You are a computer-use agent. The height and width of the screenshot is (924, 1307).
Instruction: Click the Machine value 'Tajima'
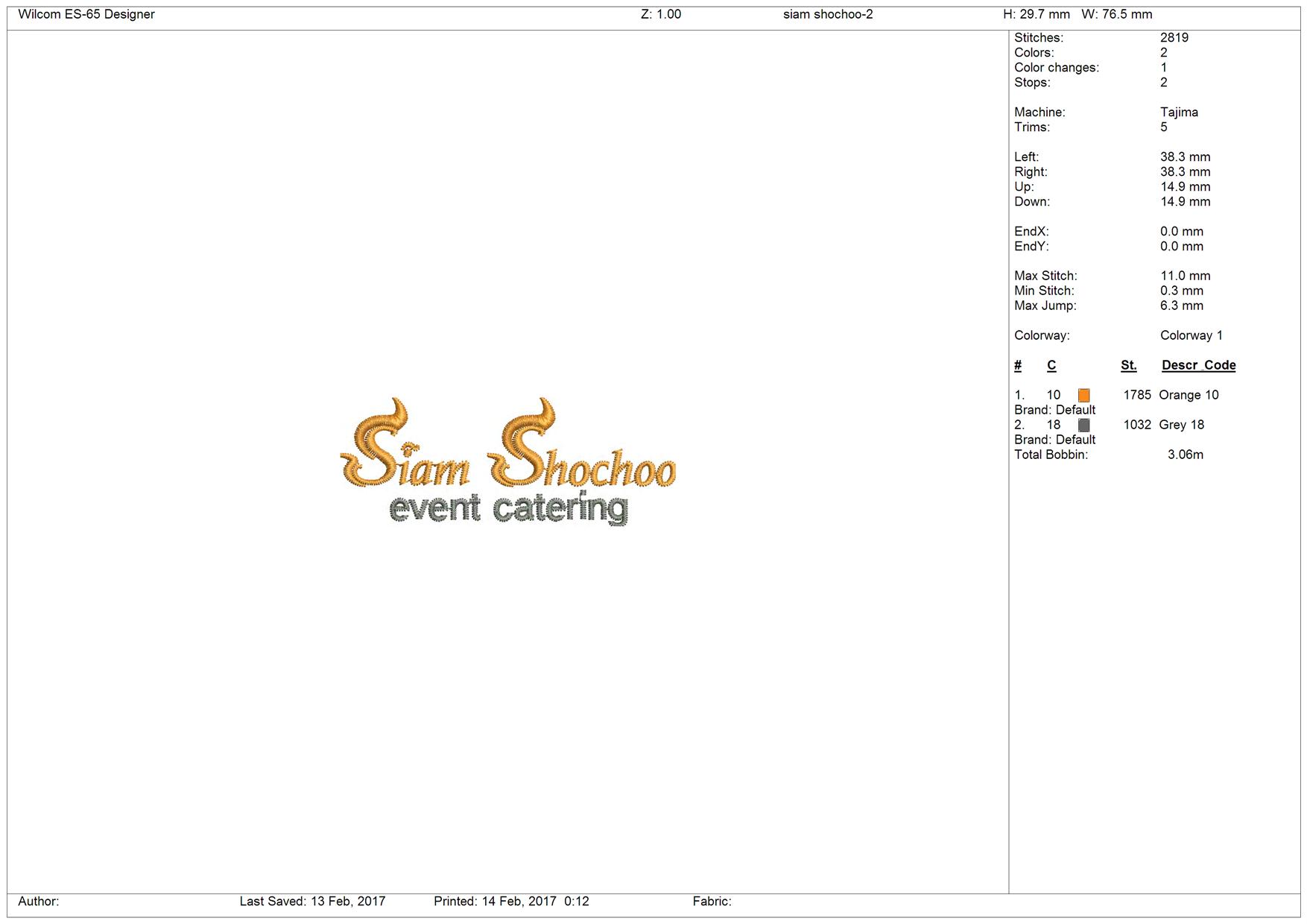click(x=1180, y=113)
